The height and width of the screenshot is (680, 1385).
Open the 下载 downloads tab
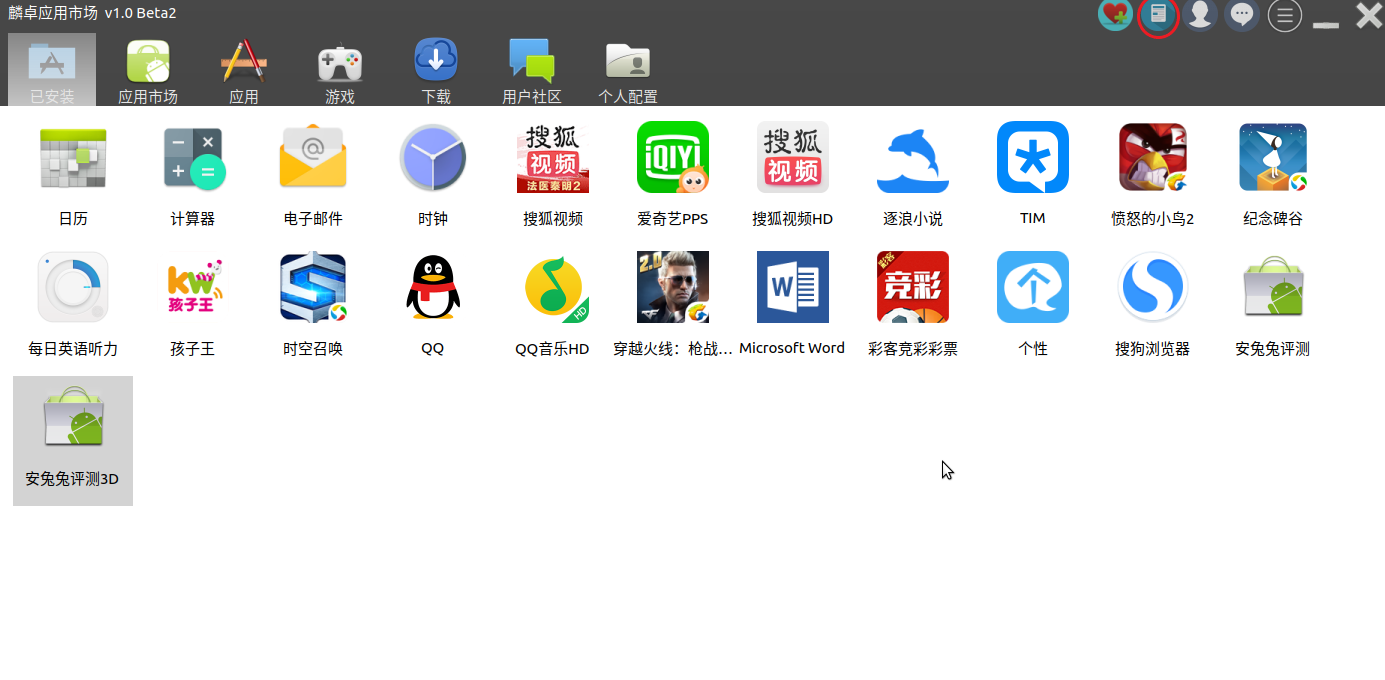[436, 70]
